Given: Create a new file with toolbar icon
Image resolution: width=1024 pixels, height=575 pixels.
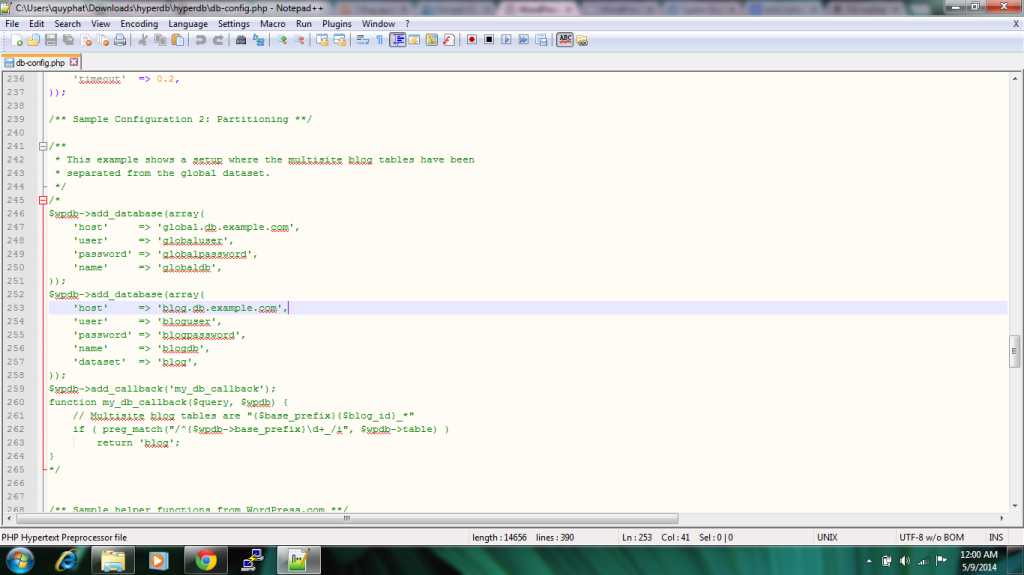Looking at the screenshot, I should [x=17, y=41].
